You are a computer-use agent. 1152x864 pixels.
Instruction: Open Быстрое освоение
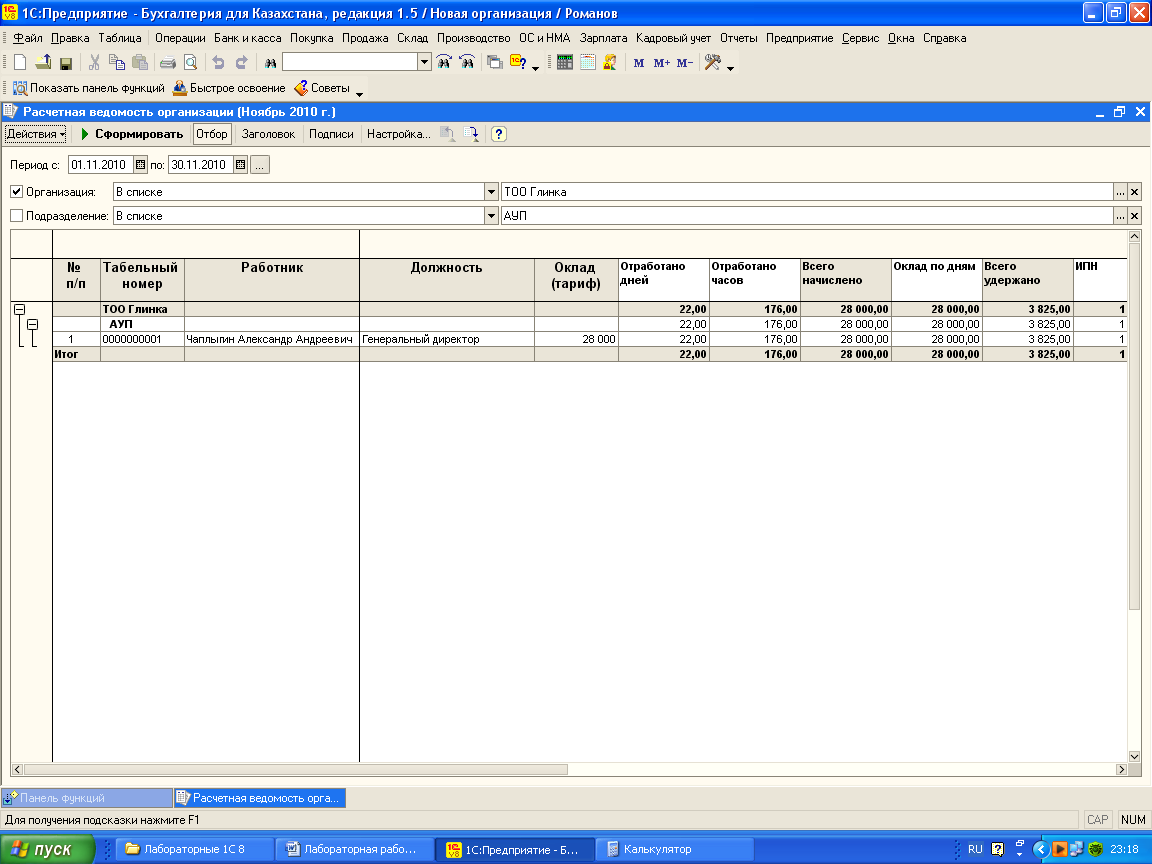(x=229, y=88)
